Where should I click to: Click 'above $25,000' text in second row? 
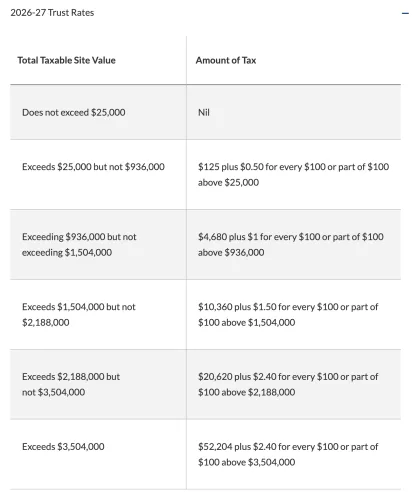pos(228,183)
